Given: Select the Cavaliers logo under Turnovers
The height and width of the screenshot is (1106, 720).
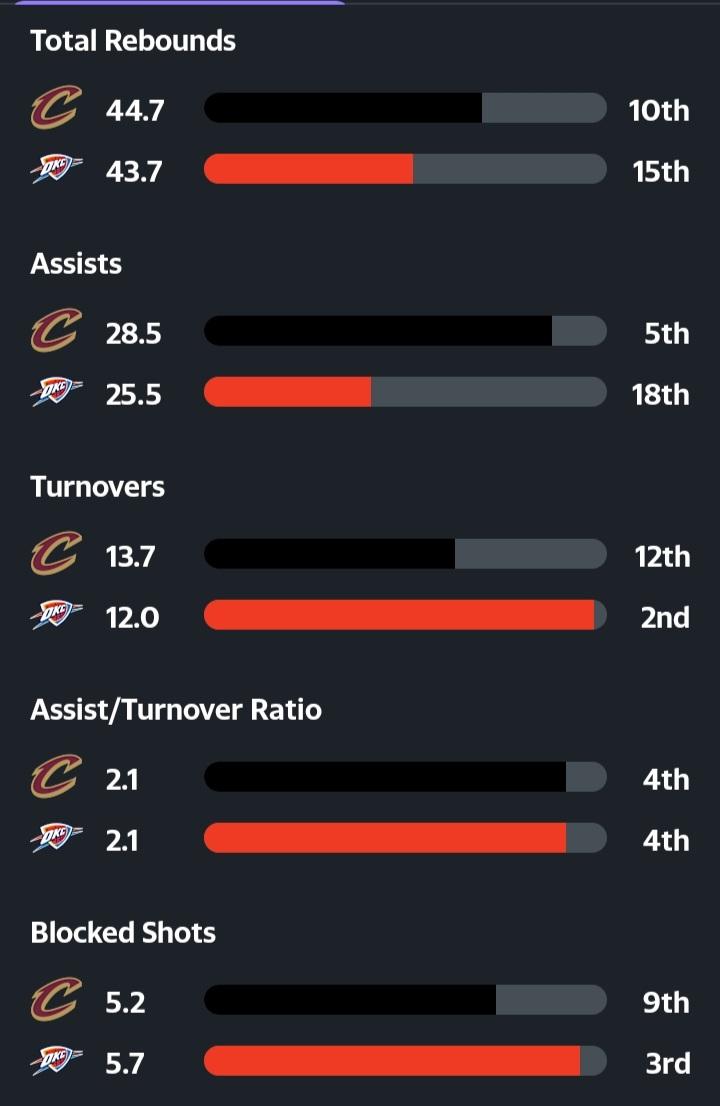Looking at the screenshot, I should pos(55,555).
